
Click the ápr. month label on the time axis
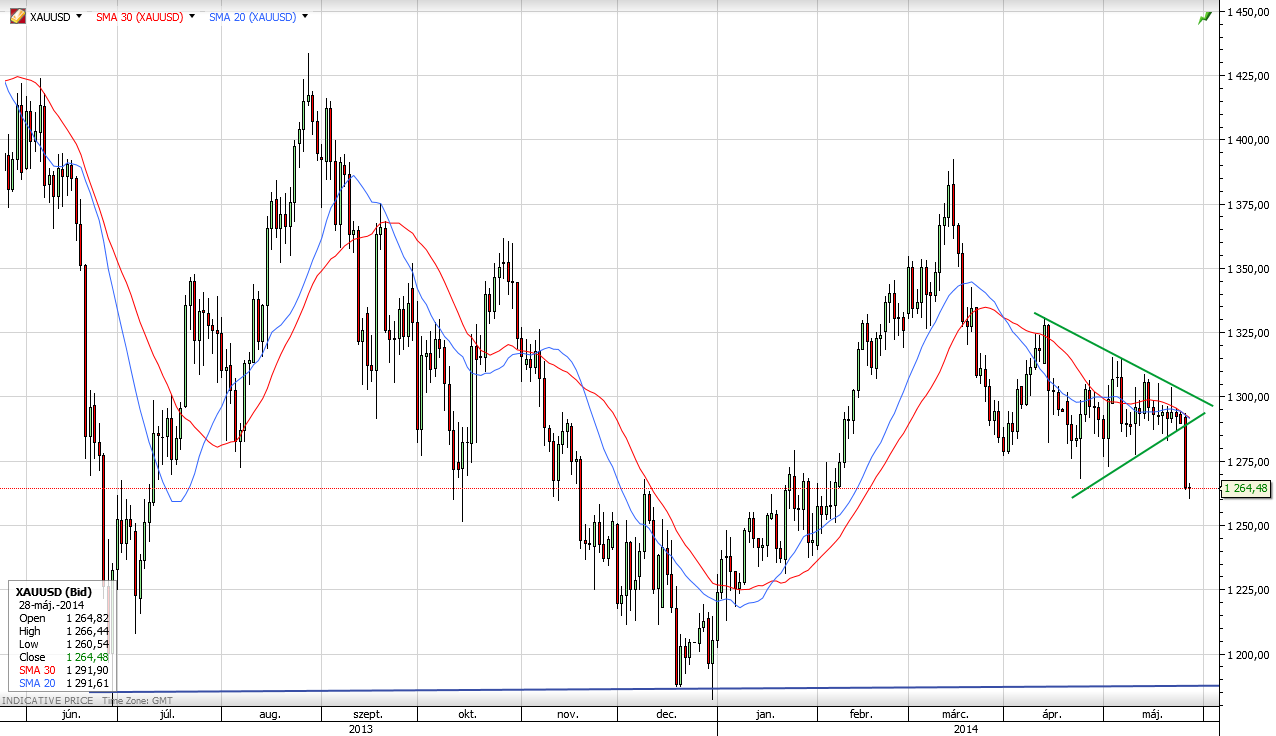(x=1051, y=715)
